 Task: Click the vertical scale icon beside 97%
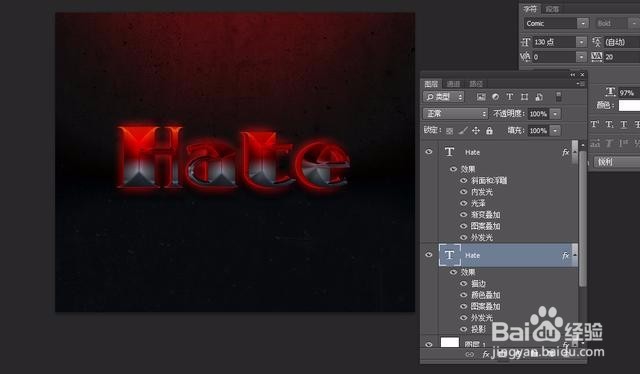610,92
